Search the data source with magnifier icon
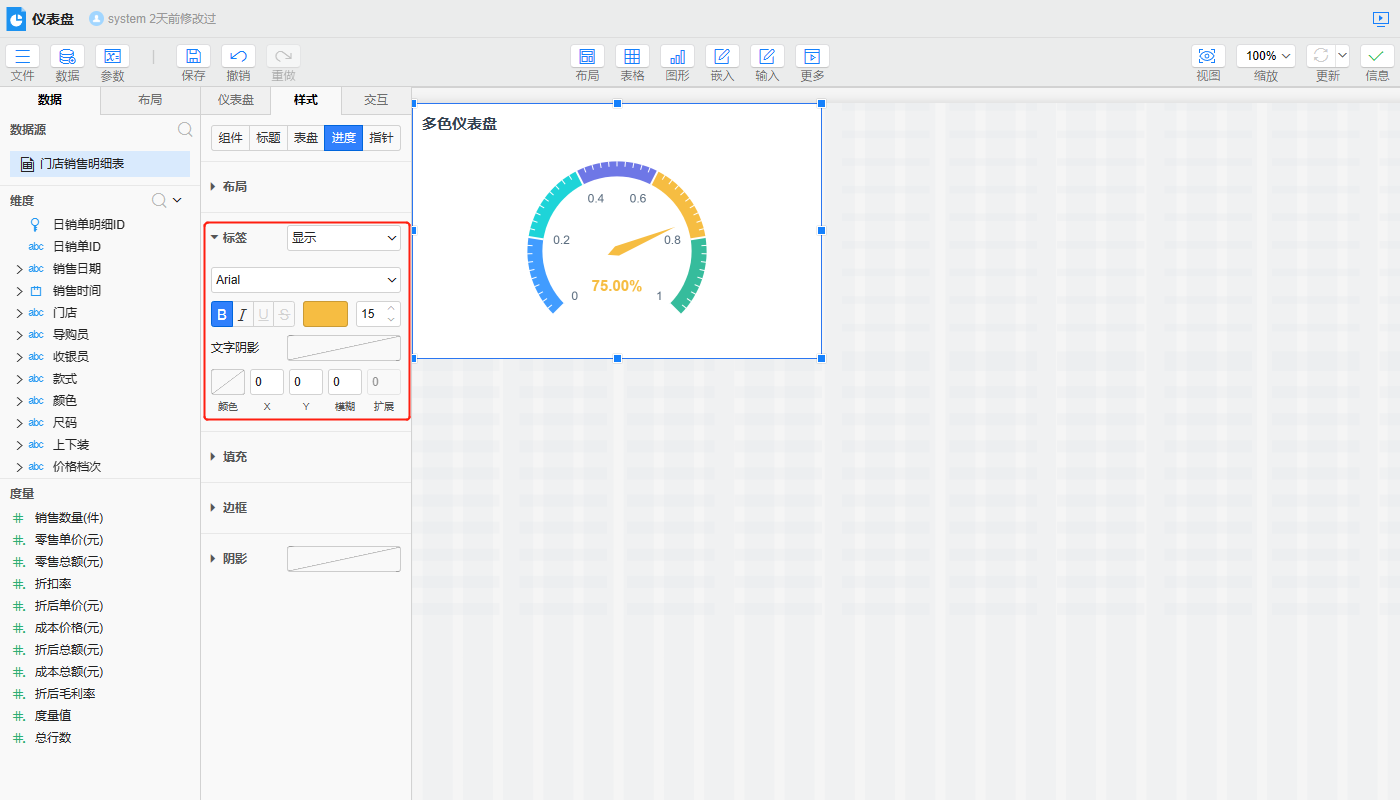 [x=185, y=129]
